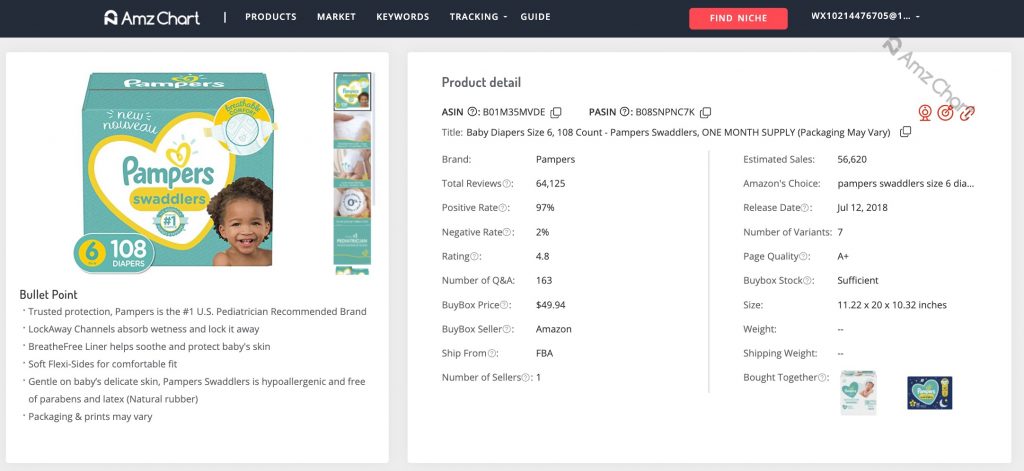Click the Total Reviews value 64,125
This screenshot has height=471, width=1024.
tap(551, 184)
